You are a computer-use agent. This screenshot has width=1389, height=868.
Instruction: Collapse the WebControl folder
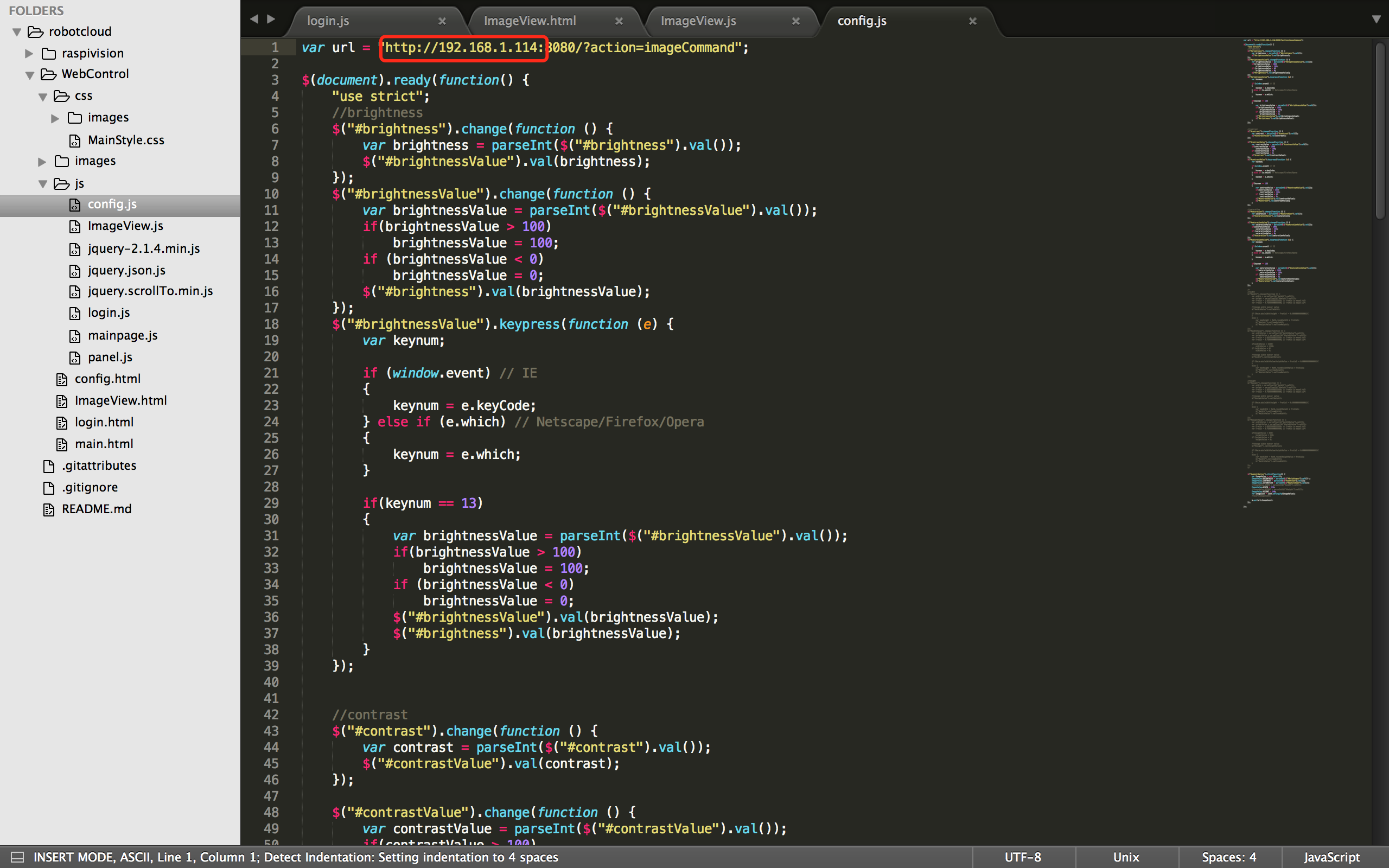click(x=30, y=75)
